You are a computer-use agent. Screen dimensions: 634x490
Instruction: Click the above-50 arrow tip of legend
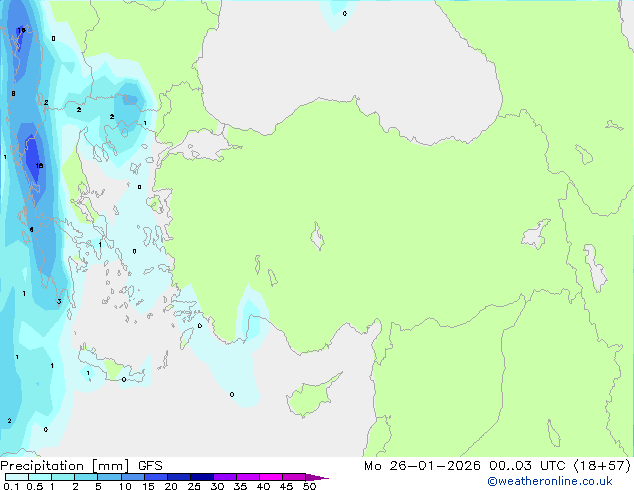click(317, 477)
